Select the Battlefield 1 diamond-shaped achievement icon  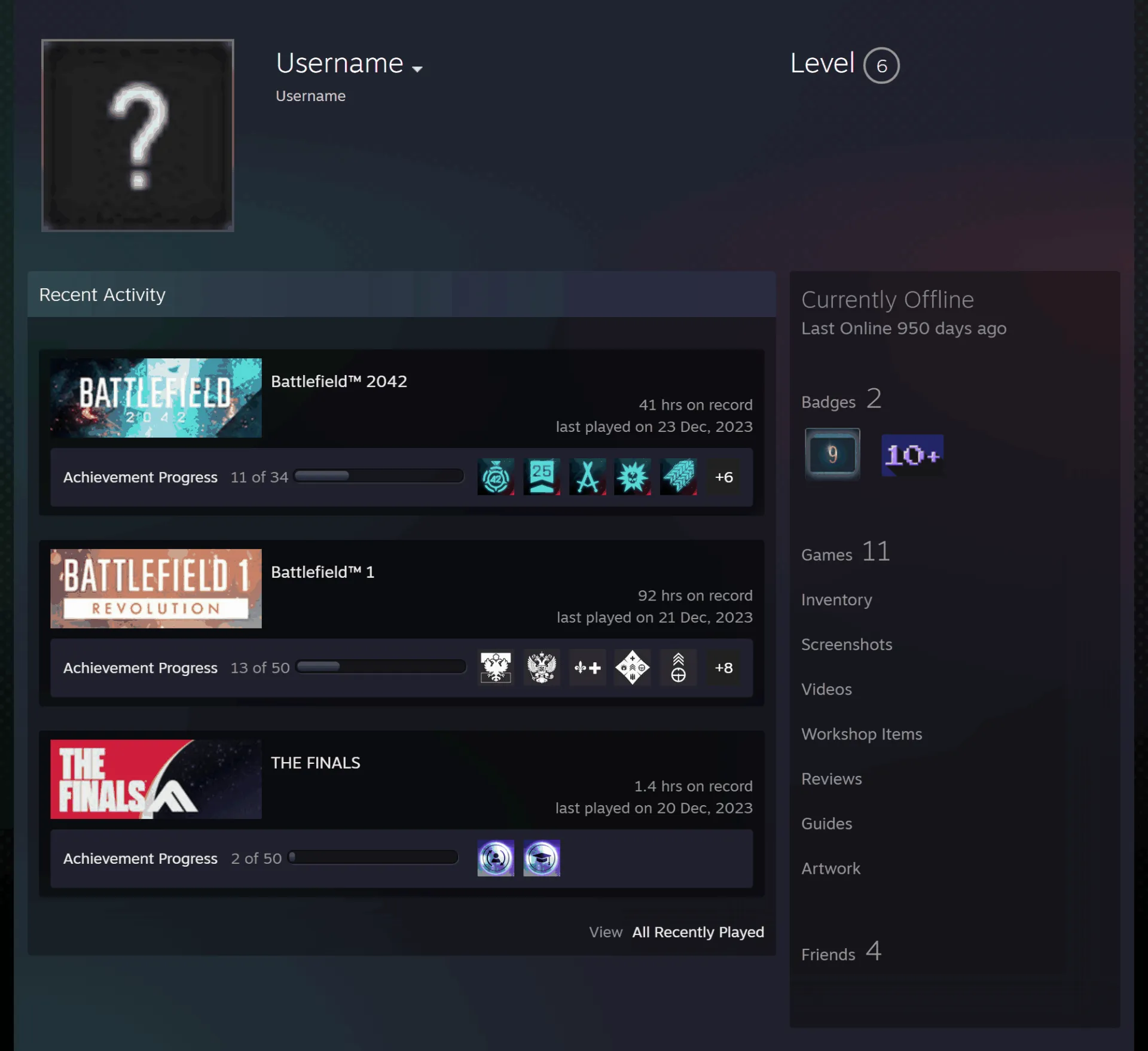(633, 668)
